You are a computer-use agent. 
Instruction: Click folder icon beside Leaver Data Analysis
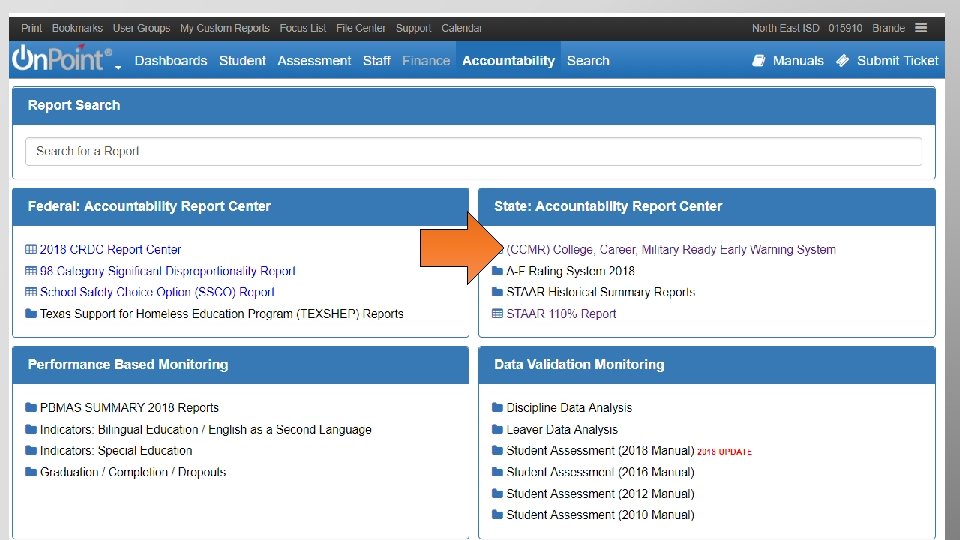point(497,429)
